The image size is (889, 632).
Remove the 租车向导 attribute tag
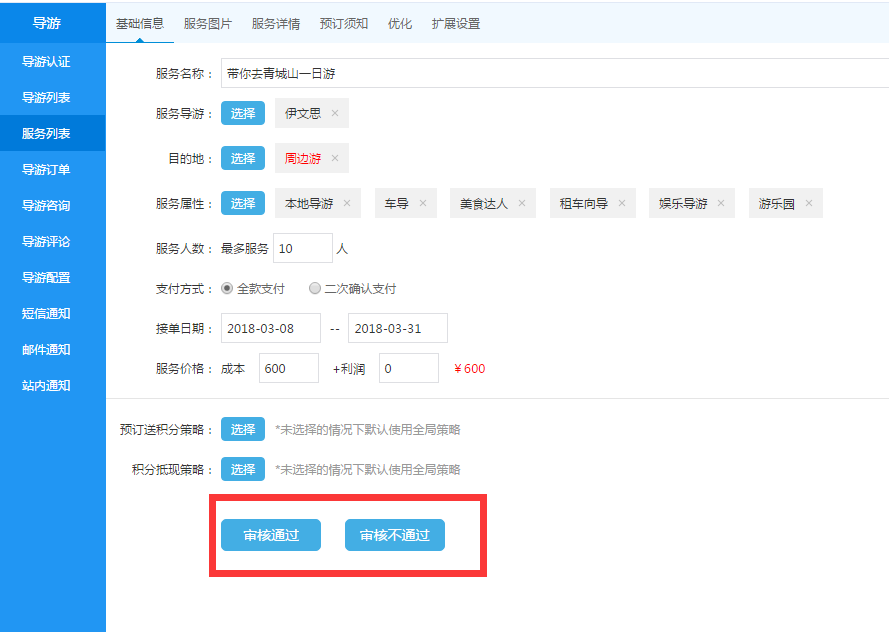click(x=621, y=204)
